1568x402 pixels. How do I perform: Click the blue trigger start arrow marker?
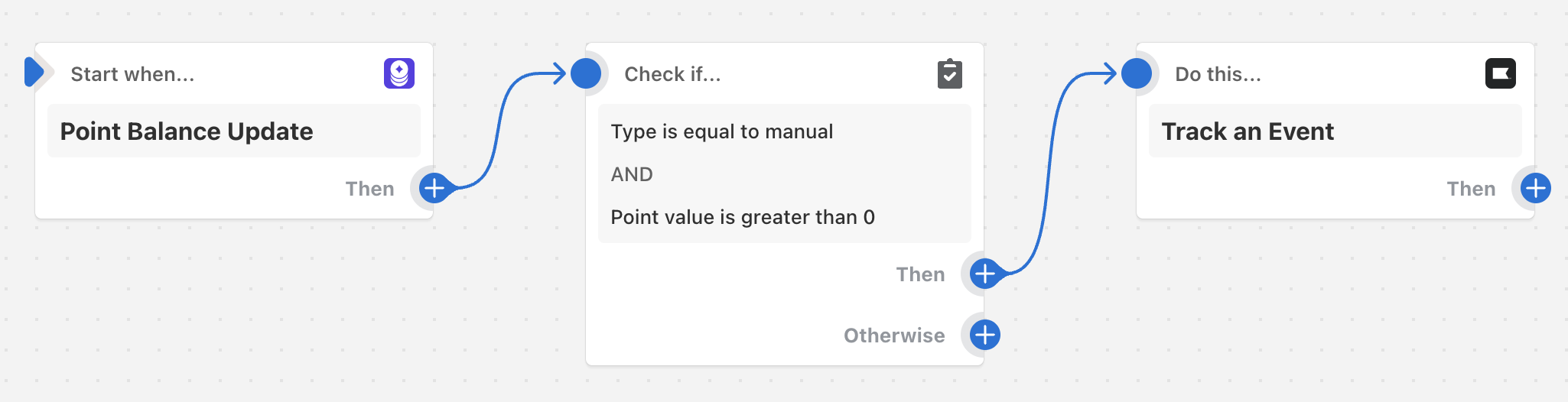(x=34, y=73)
